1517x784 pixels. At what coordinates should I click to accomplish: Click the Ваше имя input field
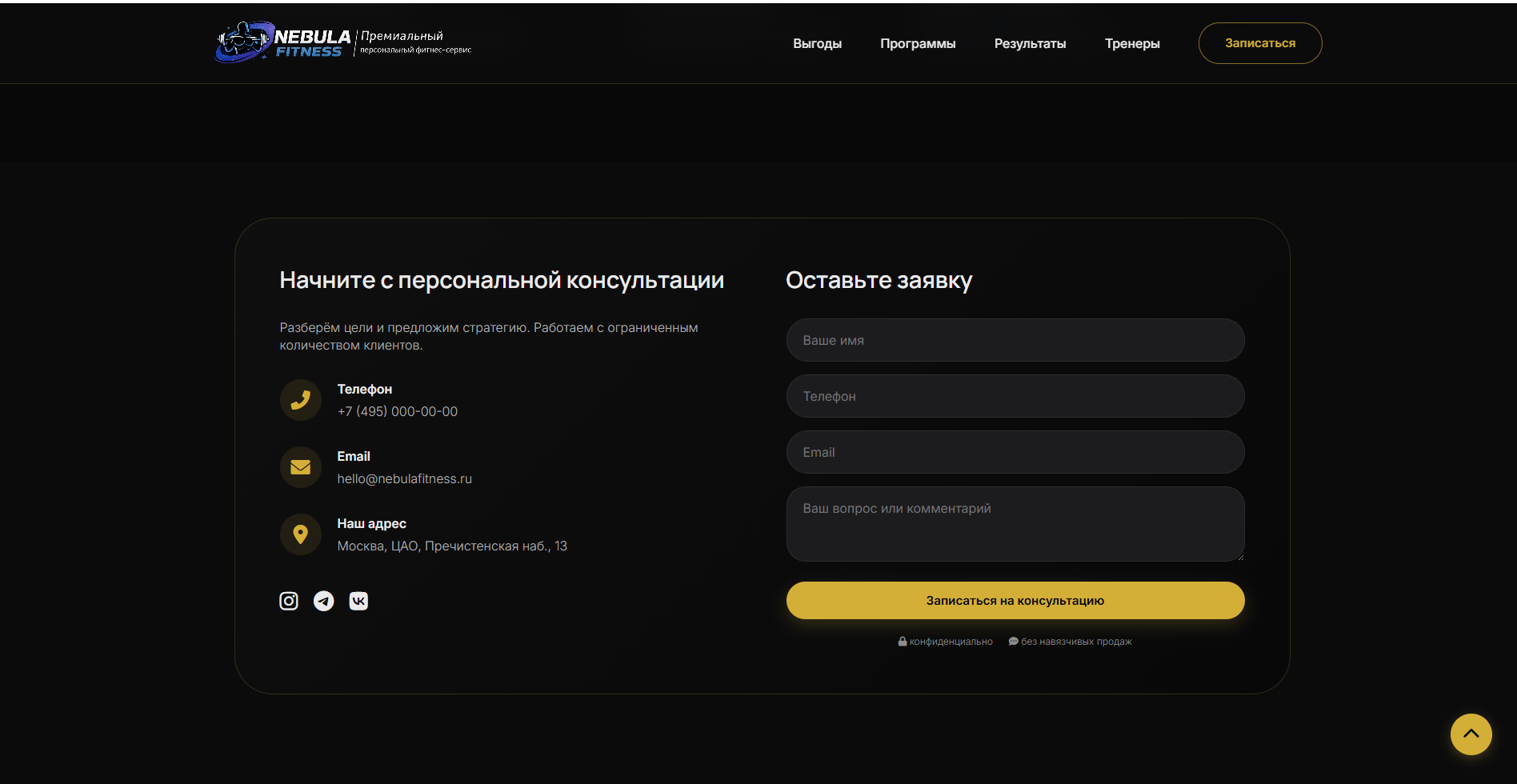tap(1015, 340)
